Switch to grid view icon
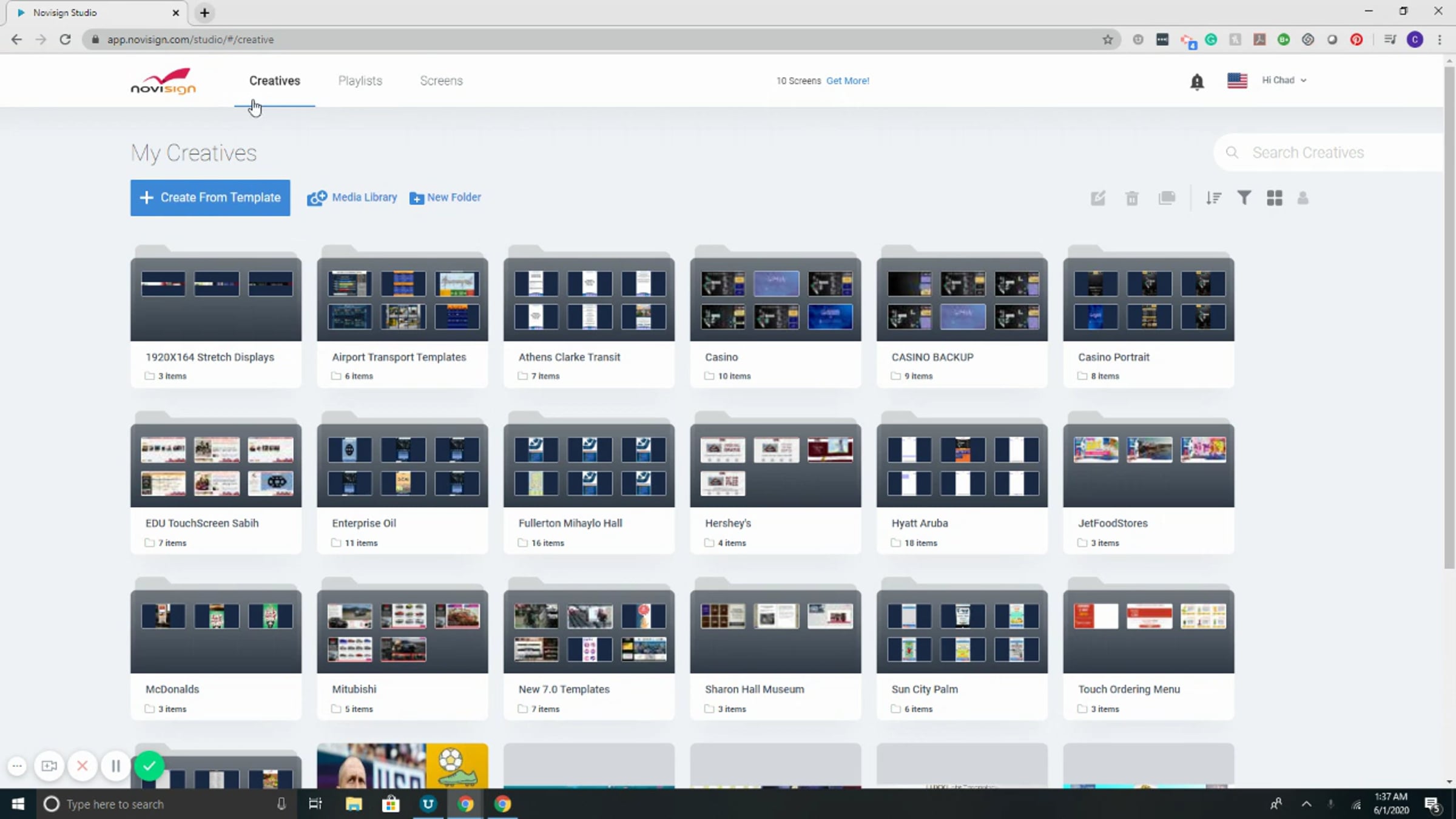 1275,198
